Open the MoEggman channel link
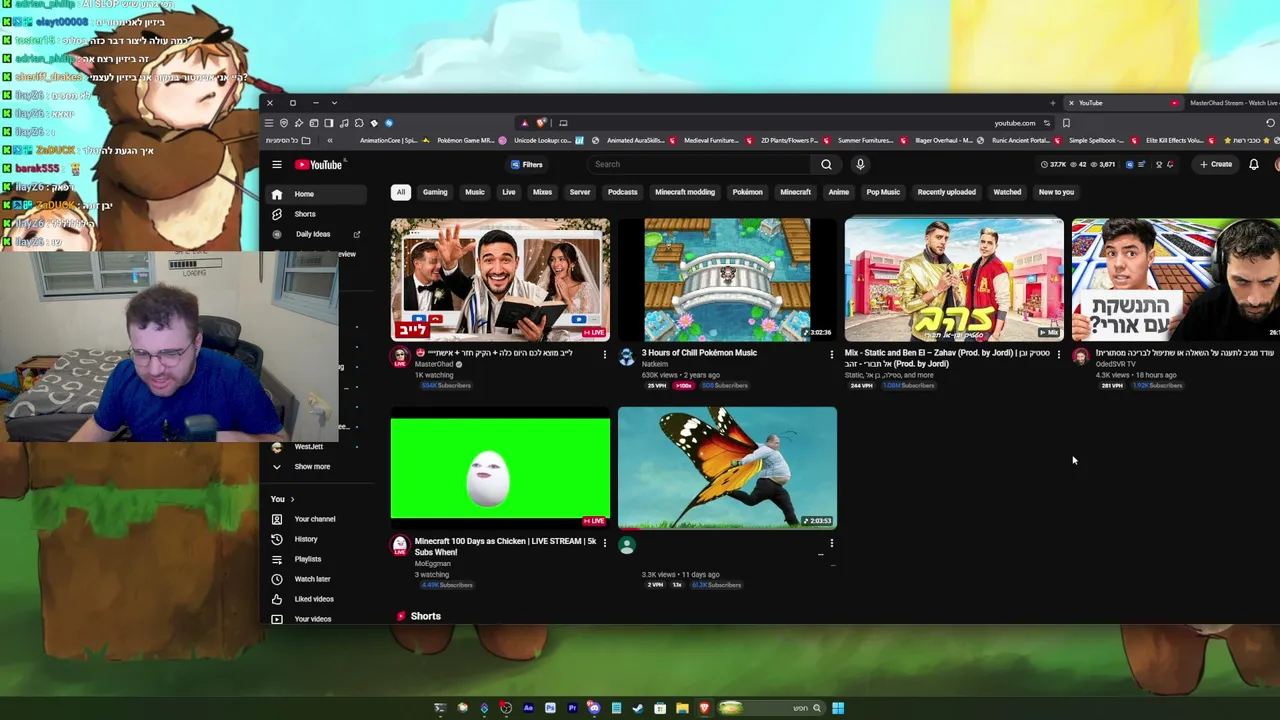1280x720 pixels. tap(433, 564)
